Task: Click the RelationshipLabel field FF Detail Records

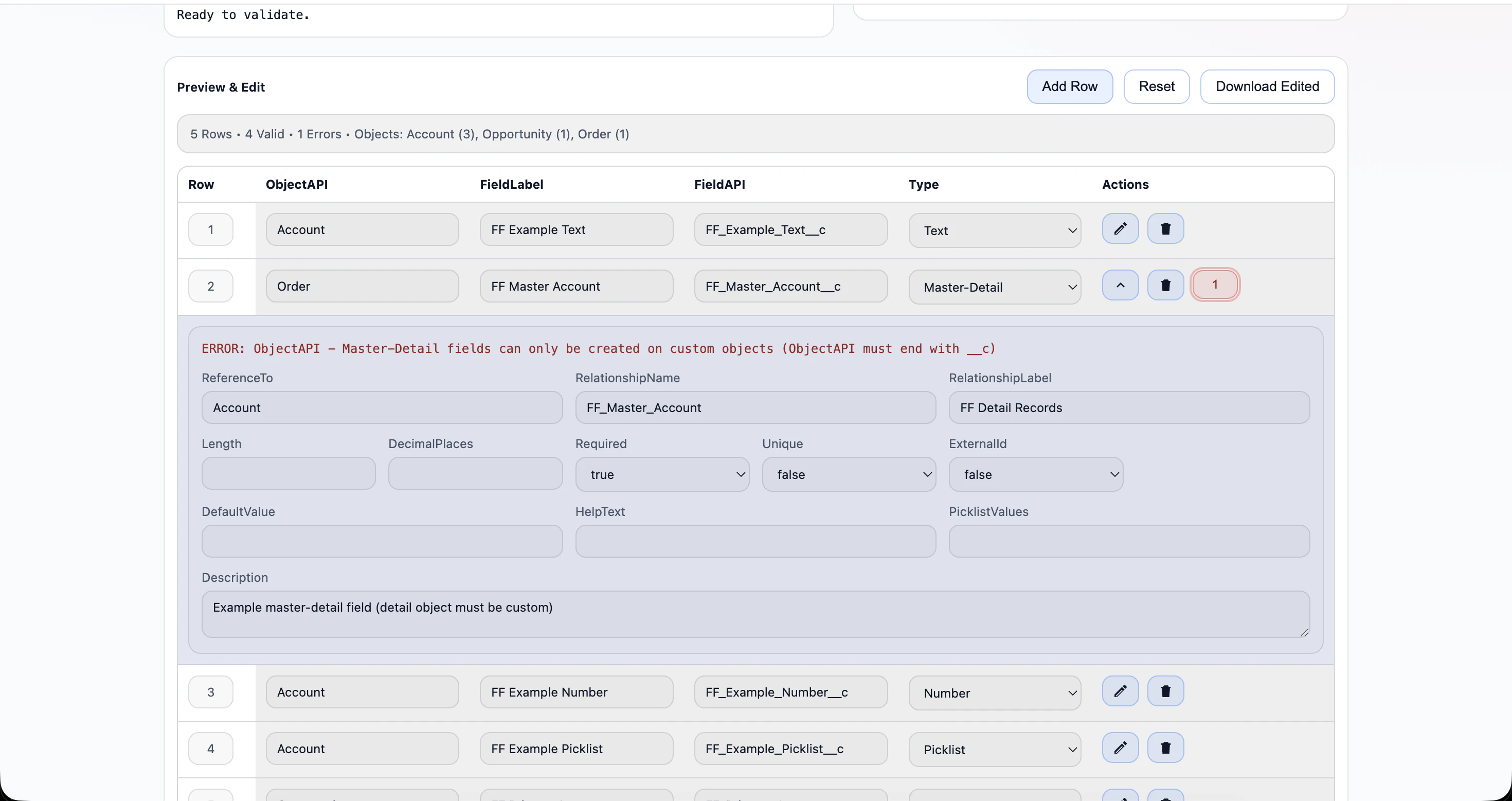Action: tap(1129, 407)
